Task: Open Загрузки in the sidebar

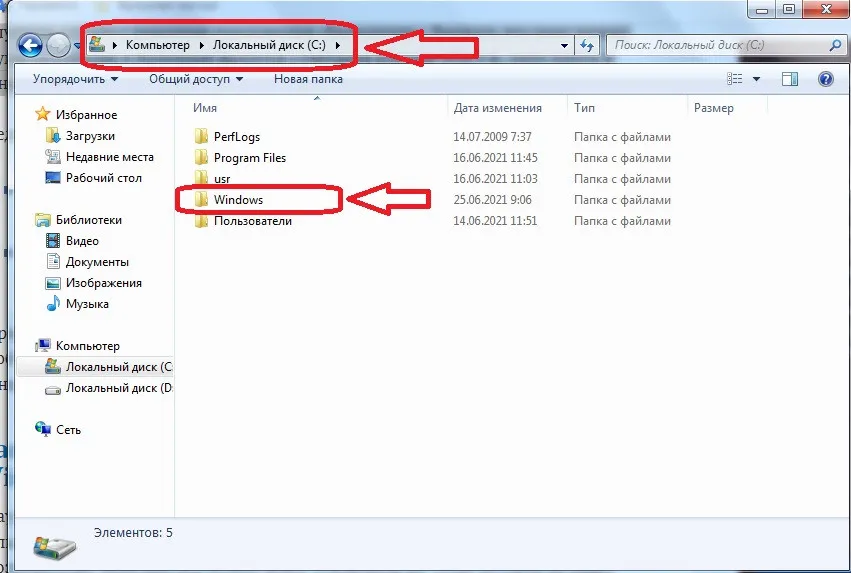Action: point(90,136)
